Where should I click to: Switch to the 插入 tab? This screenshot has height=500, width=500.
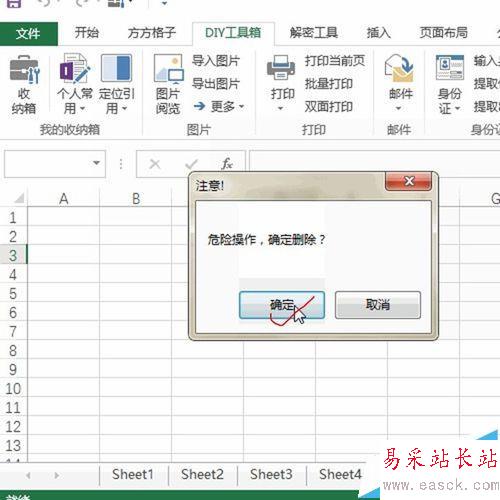coord(378,33)
